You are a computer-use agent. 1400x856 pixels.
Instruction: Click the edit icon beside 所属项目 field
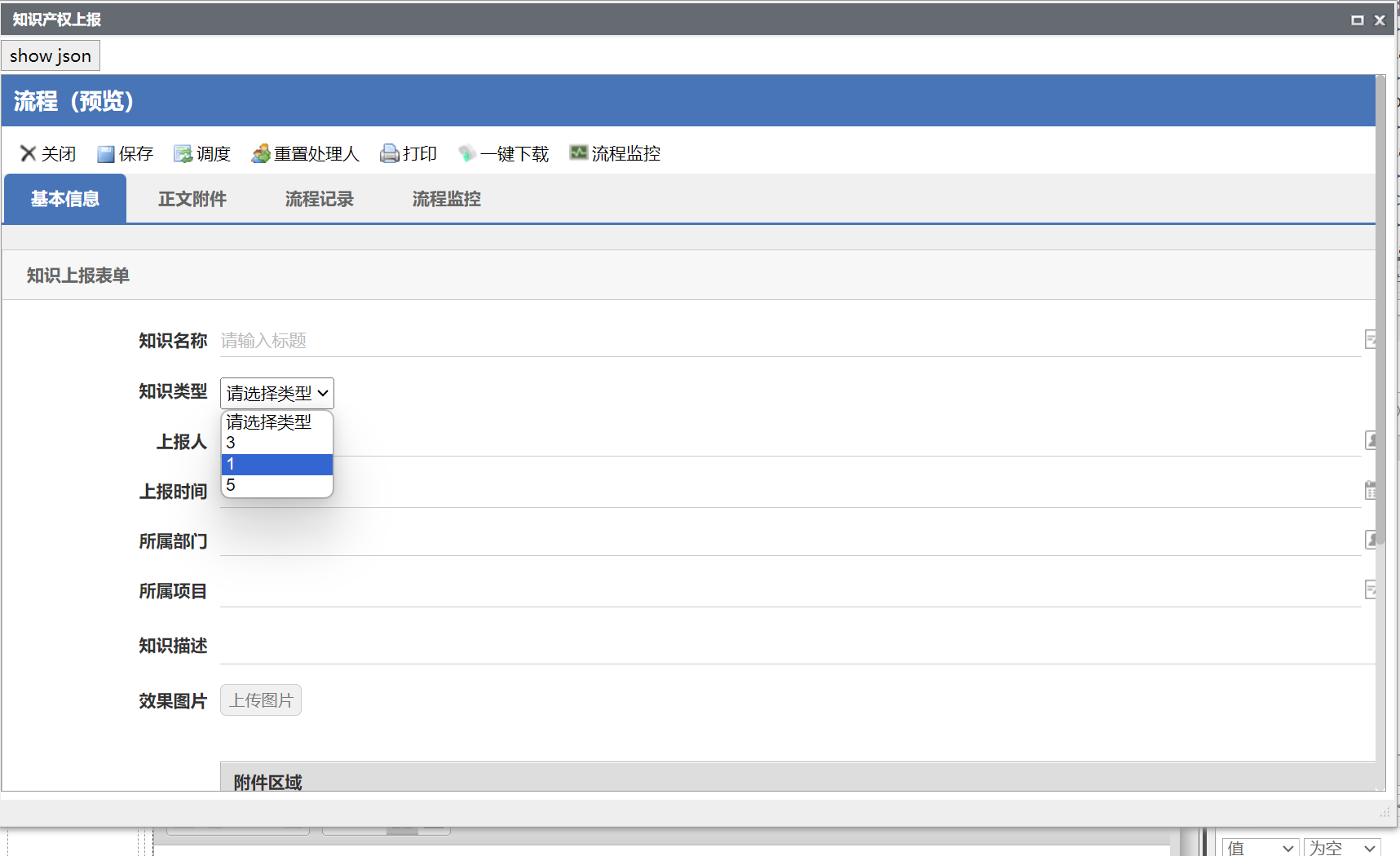pyautogui.click(x=1371, y=589)
